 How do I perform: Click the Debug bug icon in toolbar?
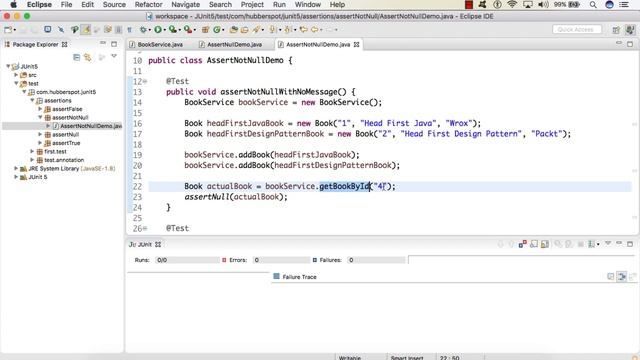pyautogui.click(x=143, y=29)
